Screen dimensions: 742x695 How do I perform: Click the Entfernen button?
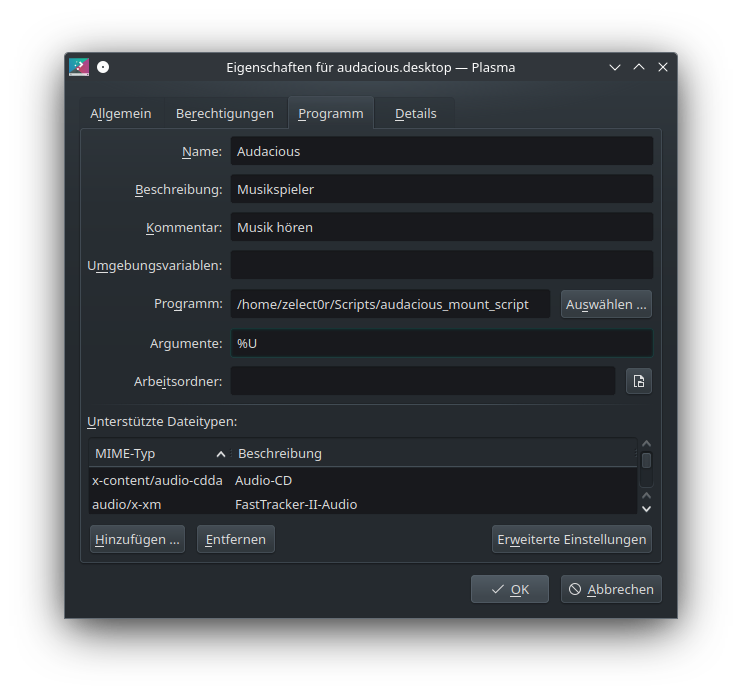pyautogui.click(x=236, y=539)
